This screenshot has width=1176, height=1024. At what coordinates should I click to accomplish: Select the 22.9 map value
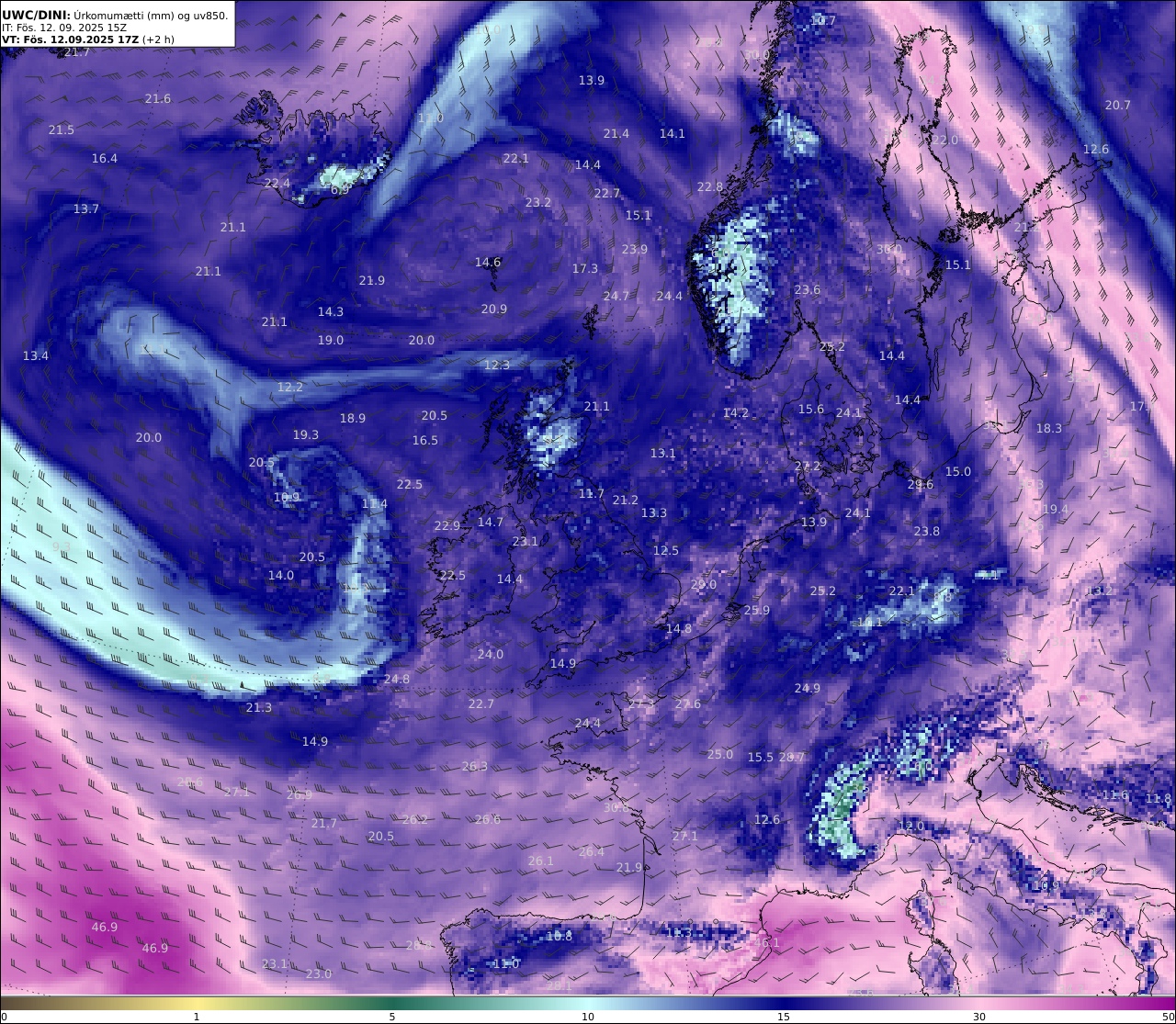coord(447,526)
